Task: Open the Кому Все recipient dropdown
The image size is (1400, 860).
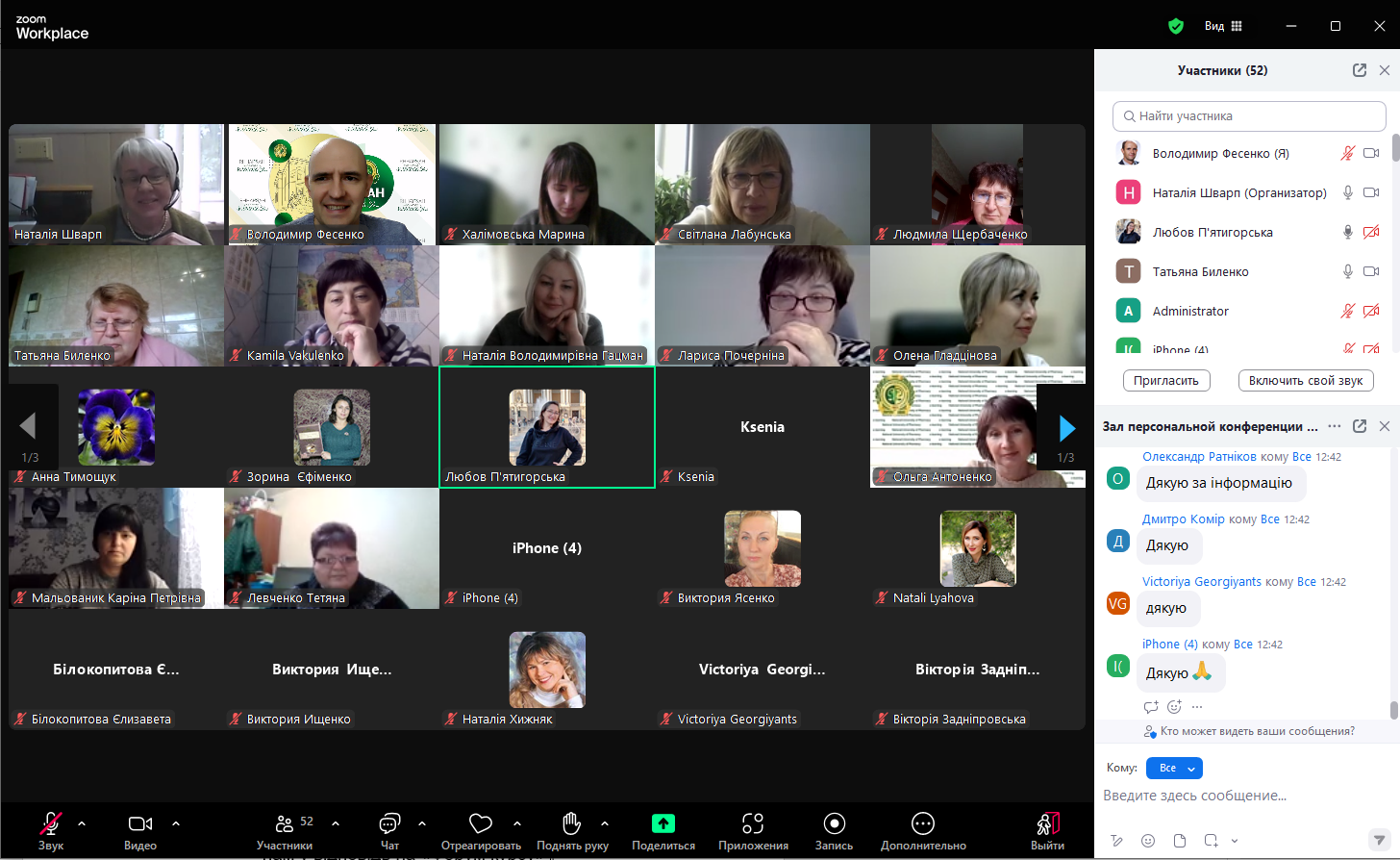Action: coord(1174,768)
